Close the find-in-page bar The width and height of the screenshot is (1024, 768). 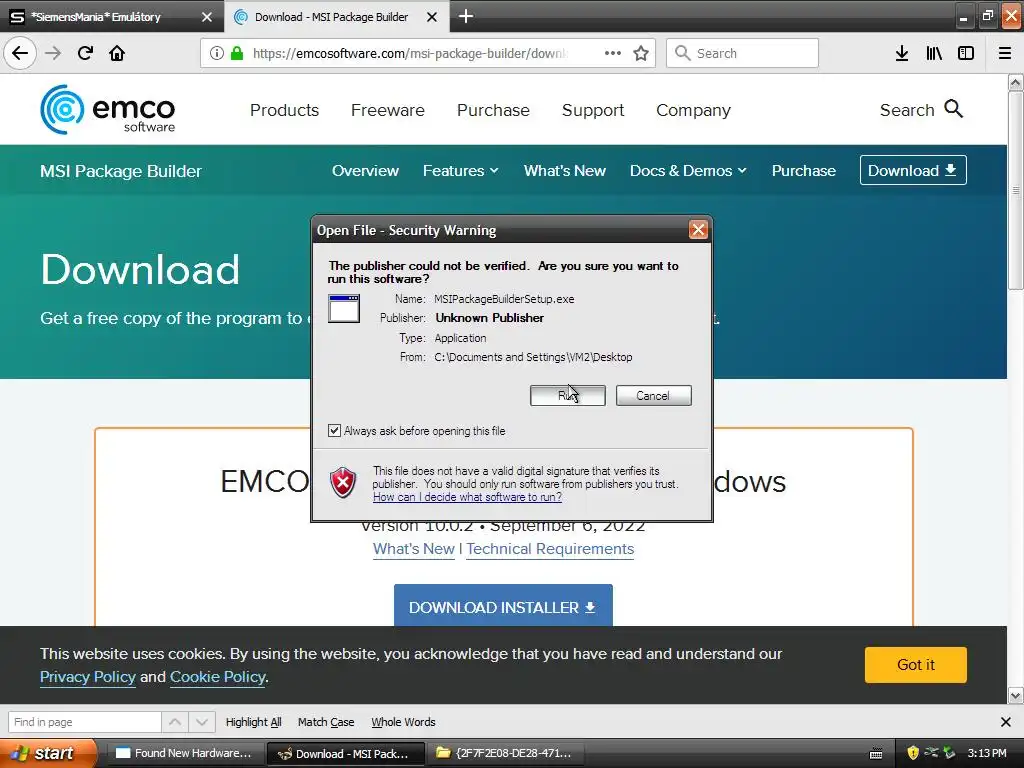tap(1006, 722)
